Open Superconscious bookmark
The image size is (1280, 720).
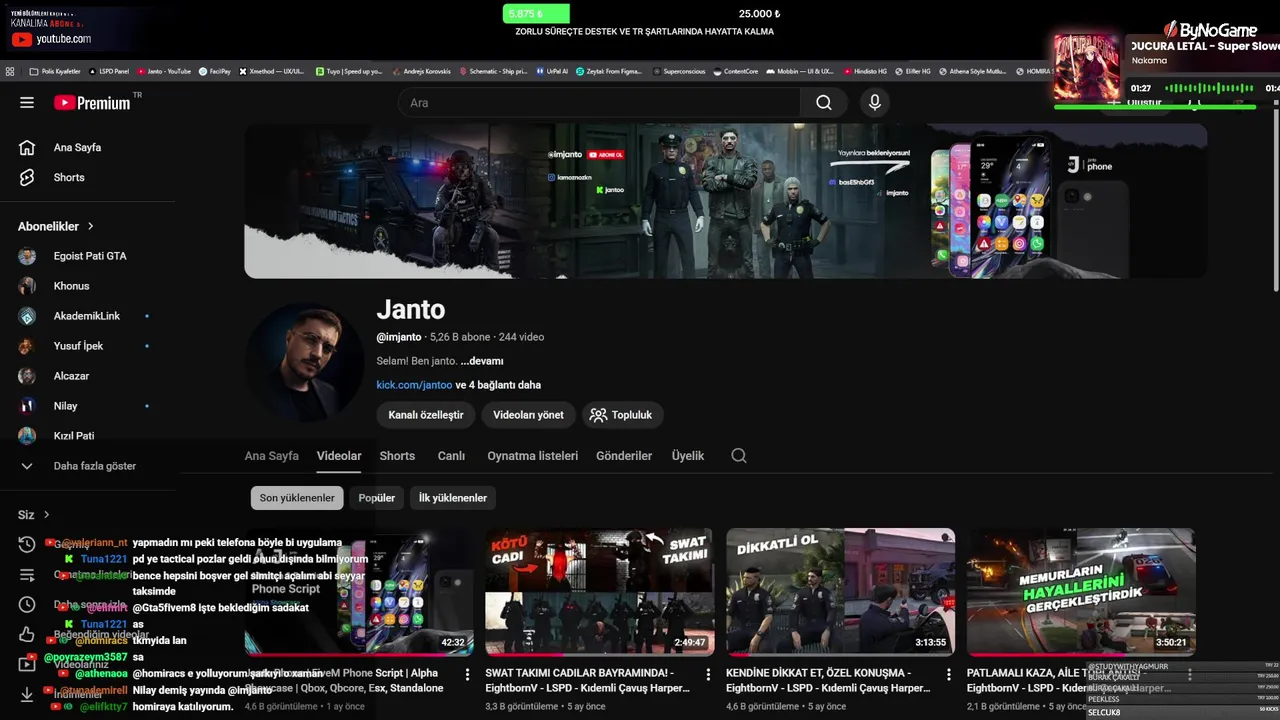(x=680, y=72)
